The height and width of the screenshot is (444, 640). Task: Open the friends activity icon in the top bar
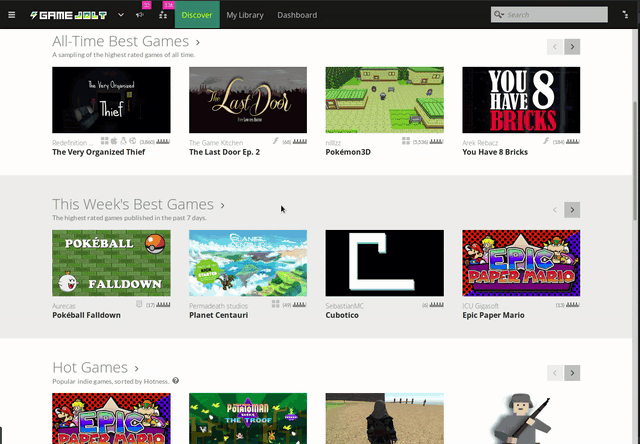coord(163,15)
